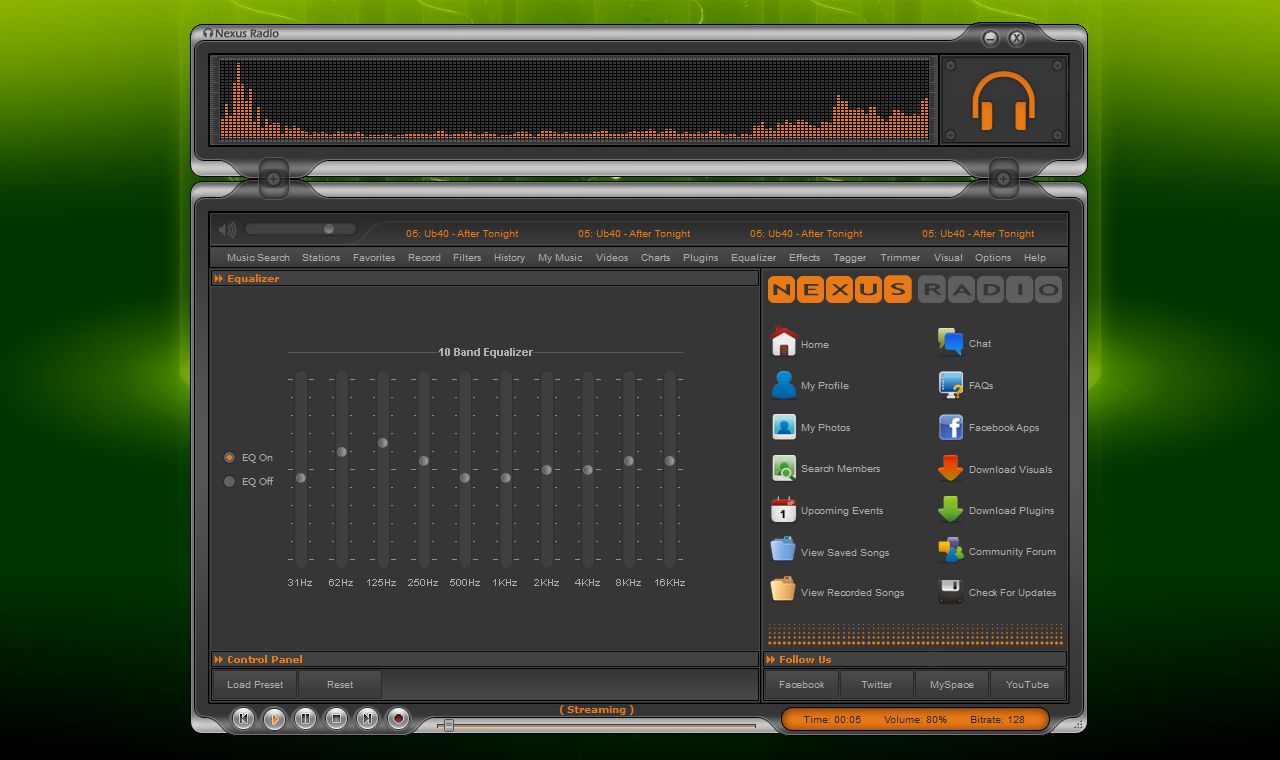
Task: Skip to the next track
Action: click(x=367, y=718)
